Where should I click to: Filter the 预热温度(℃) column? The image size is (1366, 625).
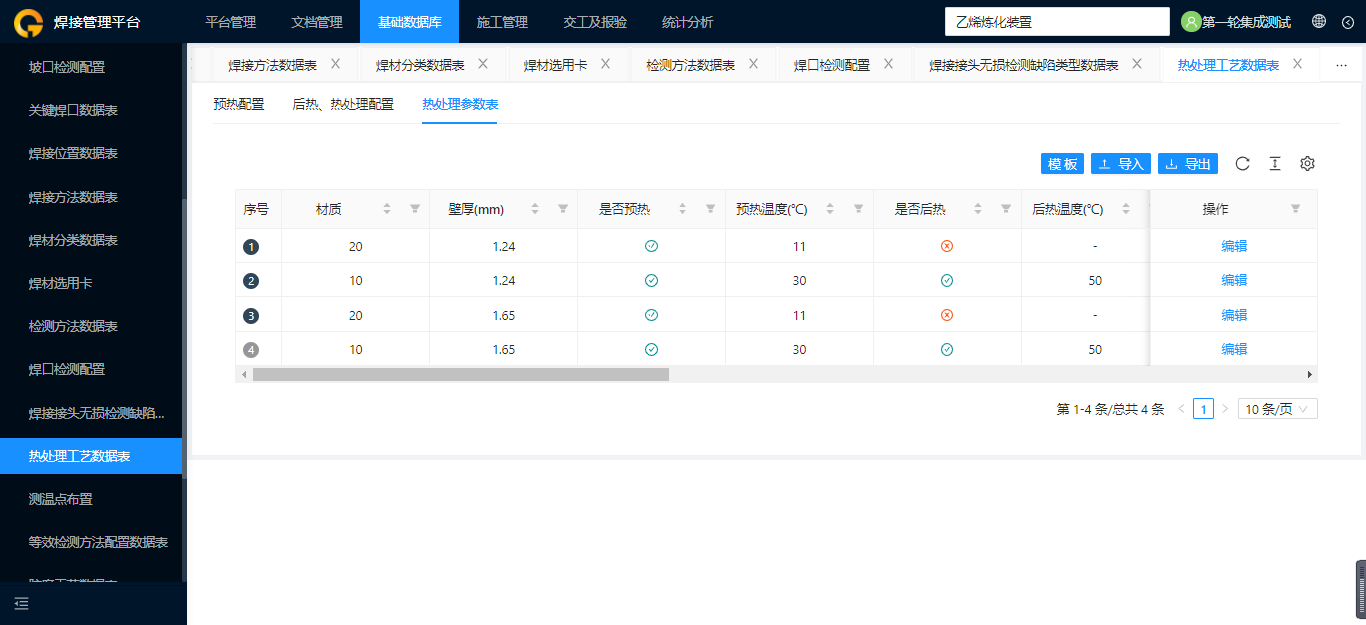tap(859, 209)
